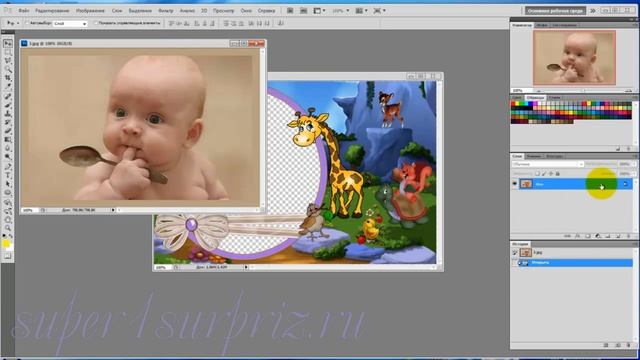
Task: Select the Healing Brush tool
Action: tap(8, 96)
